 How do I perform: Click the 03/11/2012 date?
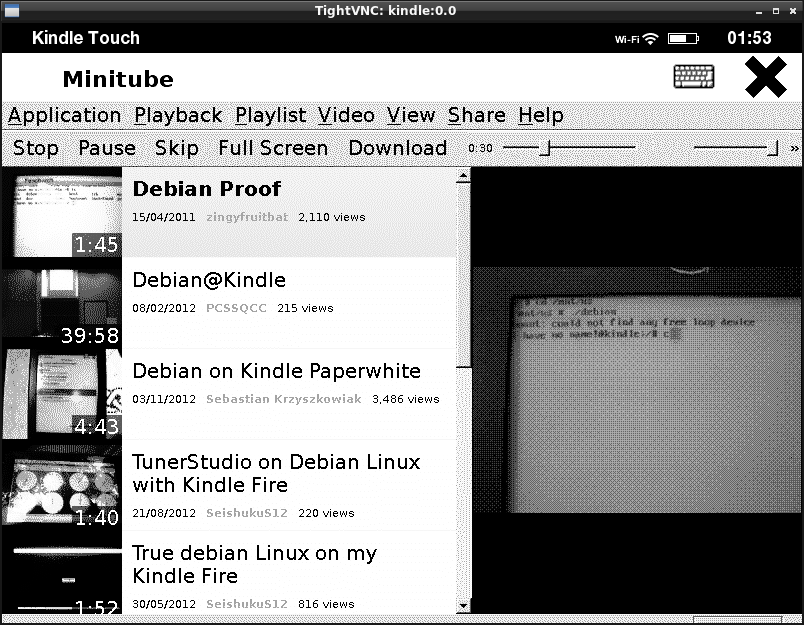tap(164, 399)
